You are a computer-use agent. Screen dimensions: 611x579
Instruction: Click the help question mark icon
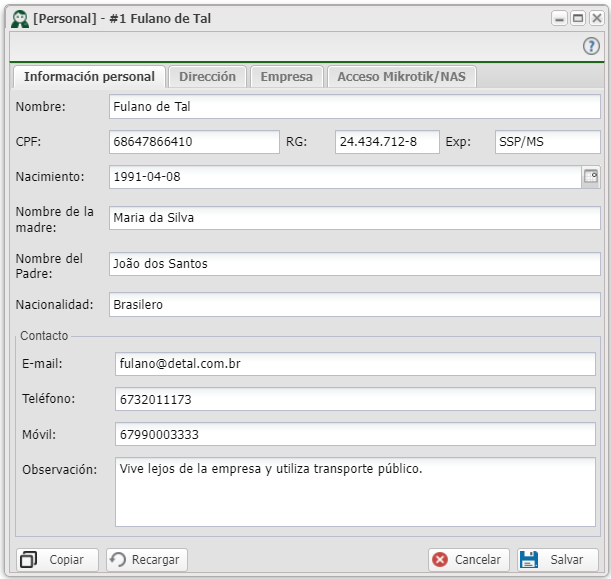pyautogui.click(x=590, y=47)
